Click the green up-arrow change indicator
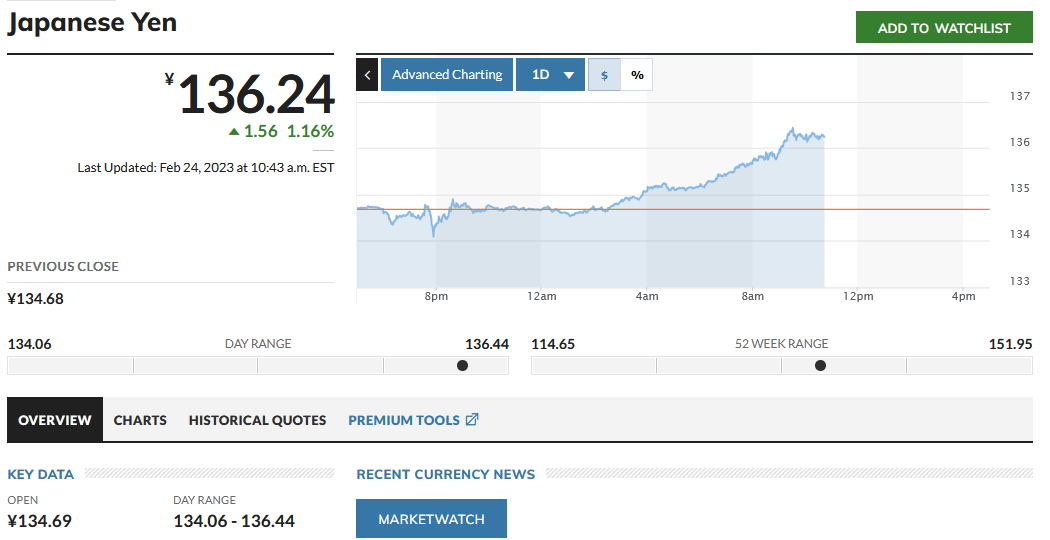The width and height of the screenshot is (1050, 540). coord(234,132)
